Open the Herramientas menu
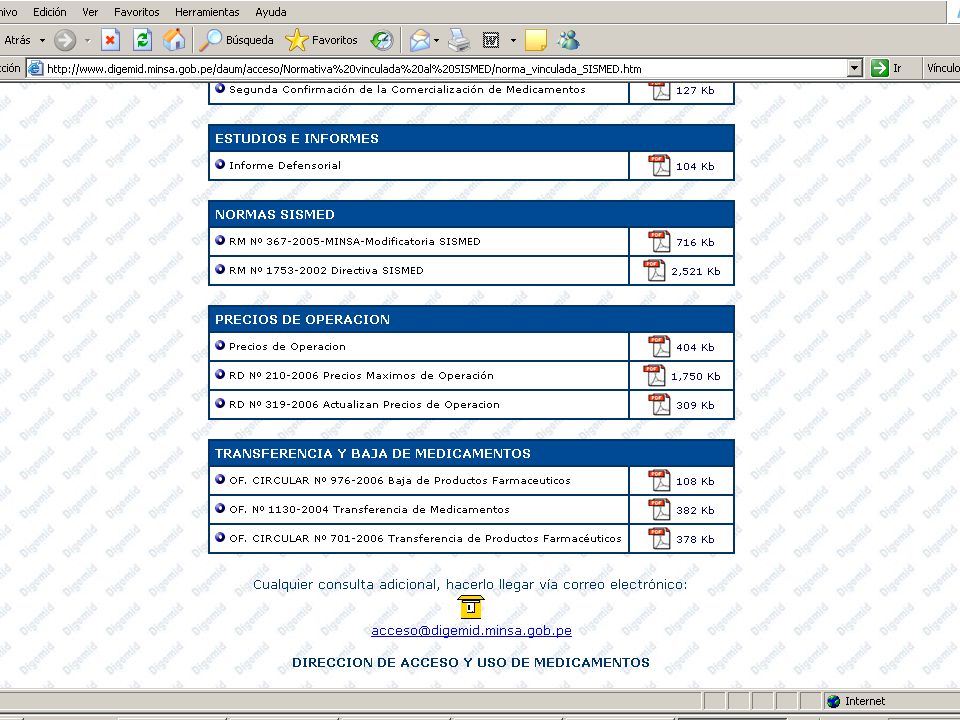960x720 pixels. [x=207, y=12]
